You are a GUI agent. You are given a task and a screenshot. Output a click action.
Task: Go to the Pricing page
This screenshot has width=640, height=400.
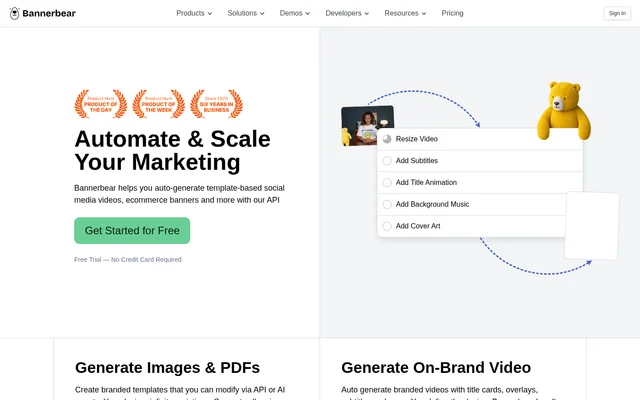tap(452, 13)
